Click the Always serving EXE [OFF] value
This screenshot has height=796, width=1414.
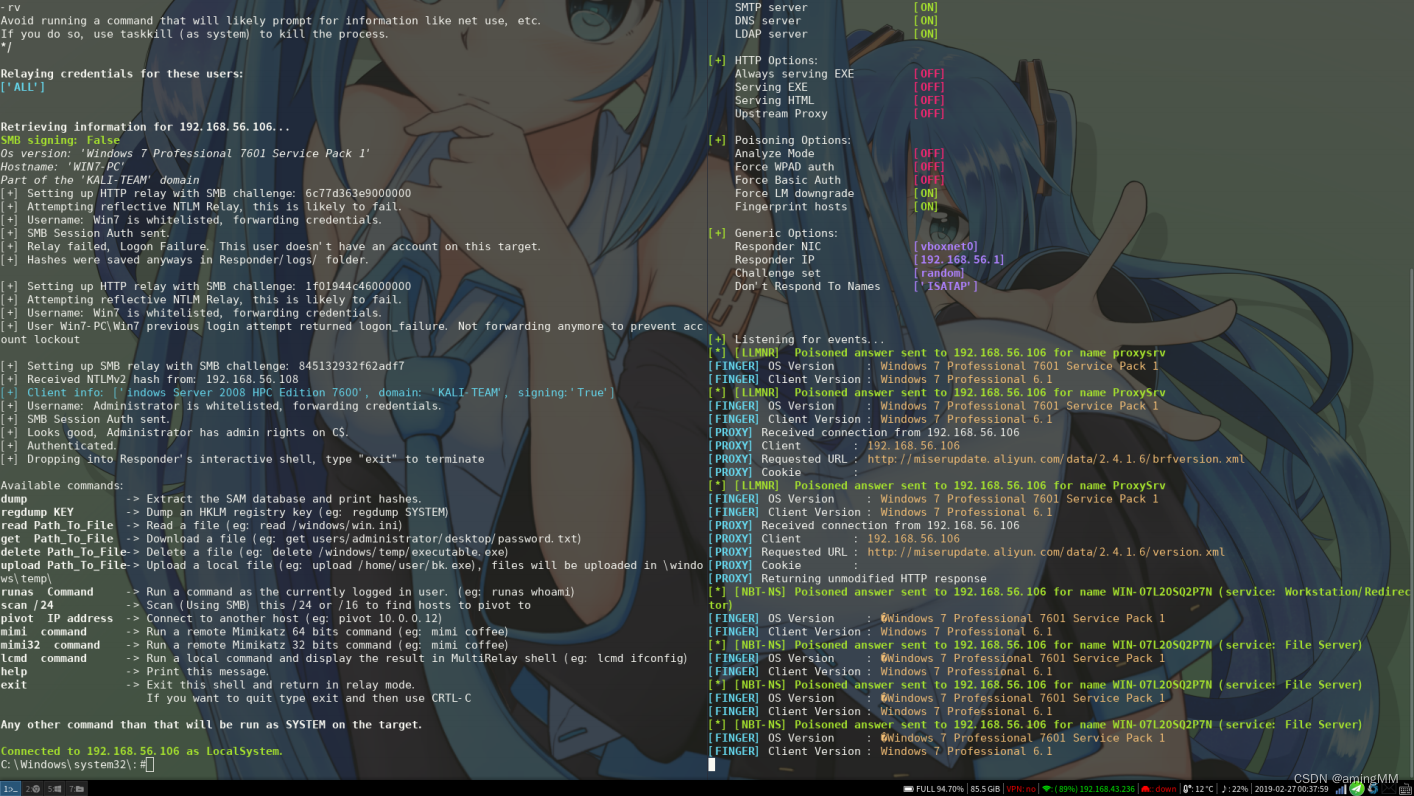coord(930,74)
